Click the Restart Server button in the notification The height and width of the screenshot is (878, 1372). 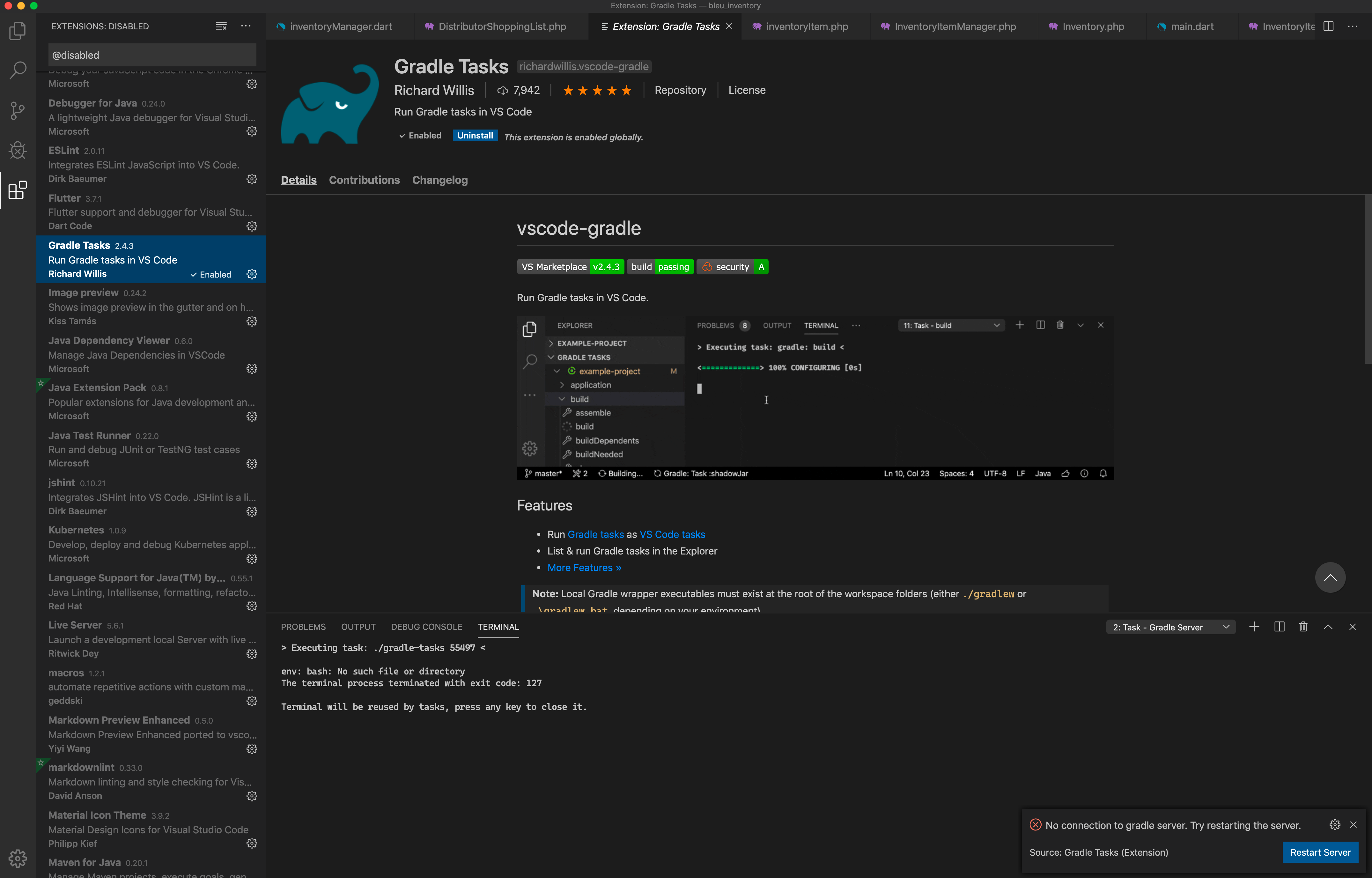tap(1320, 852)
